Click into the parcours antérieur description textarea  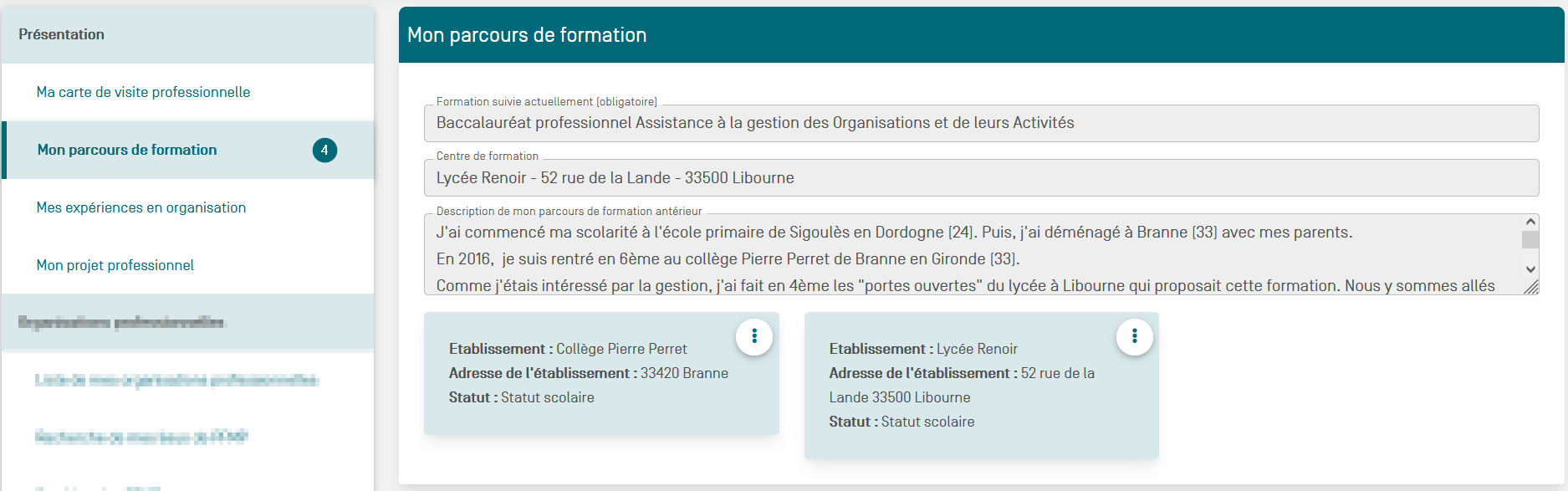[x=970, y=255]
